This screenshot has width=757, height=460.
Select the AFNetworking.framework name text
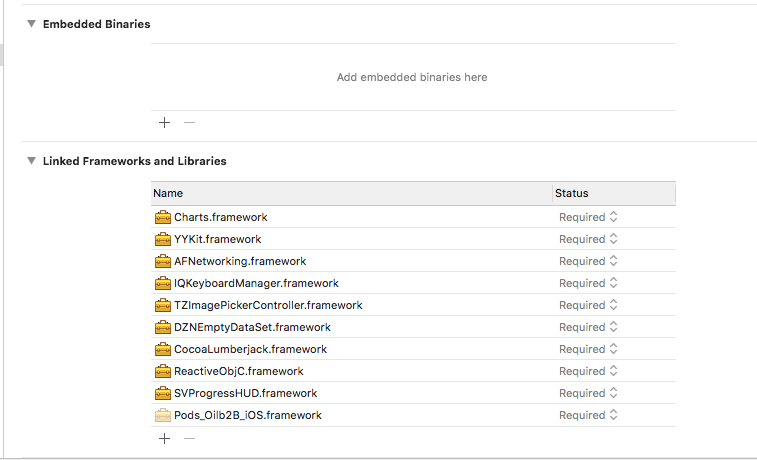240,261
